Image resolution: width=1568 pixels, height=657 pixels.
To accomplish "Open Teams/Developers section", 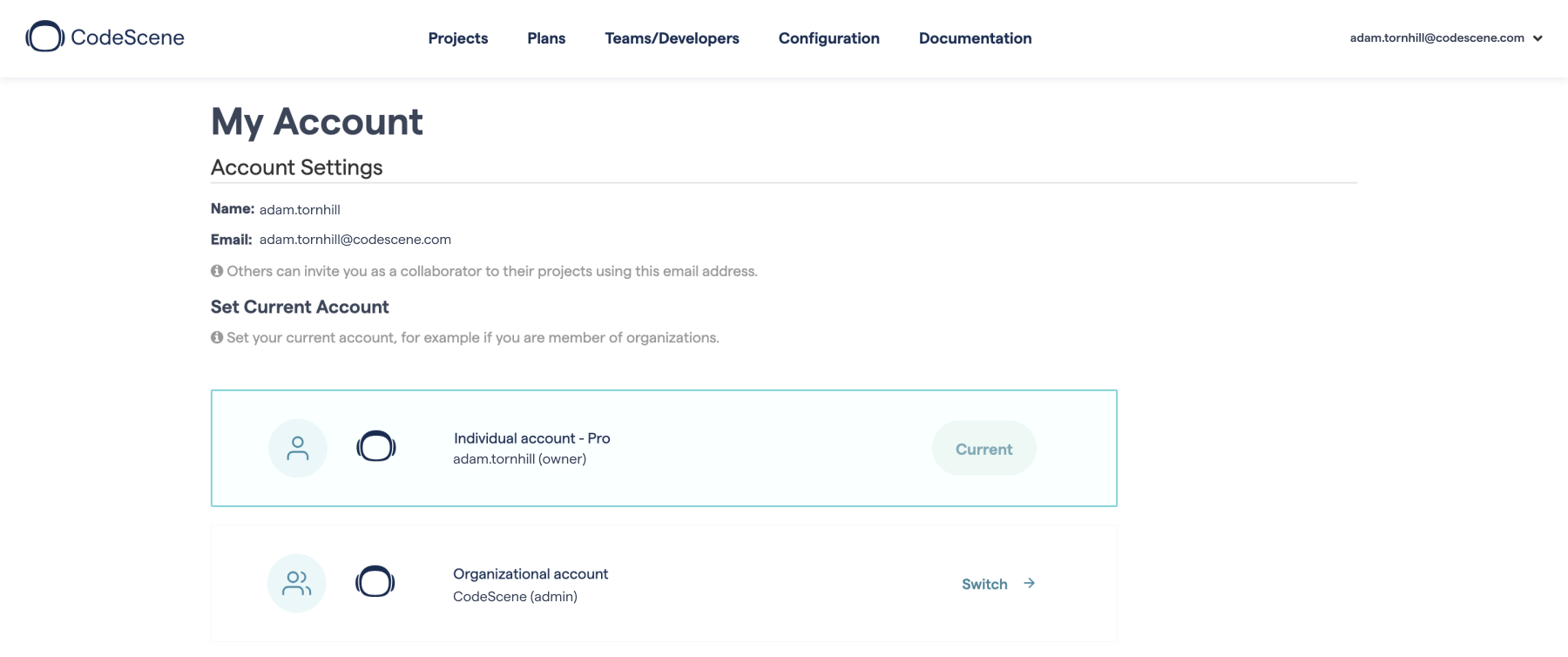I will click(672, 38).
